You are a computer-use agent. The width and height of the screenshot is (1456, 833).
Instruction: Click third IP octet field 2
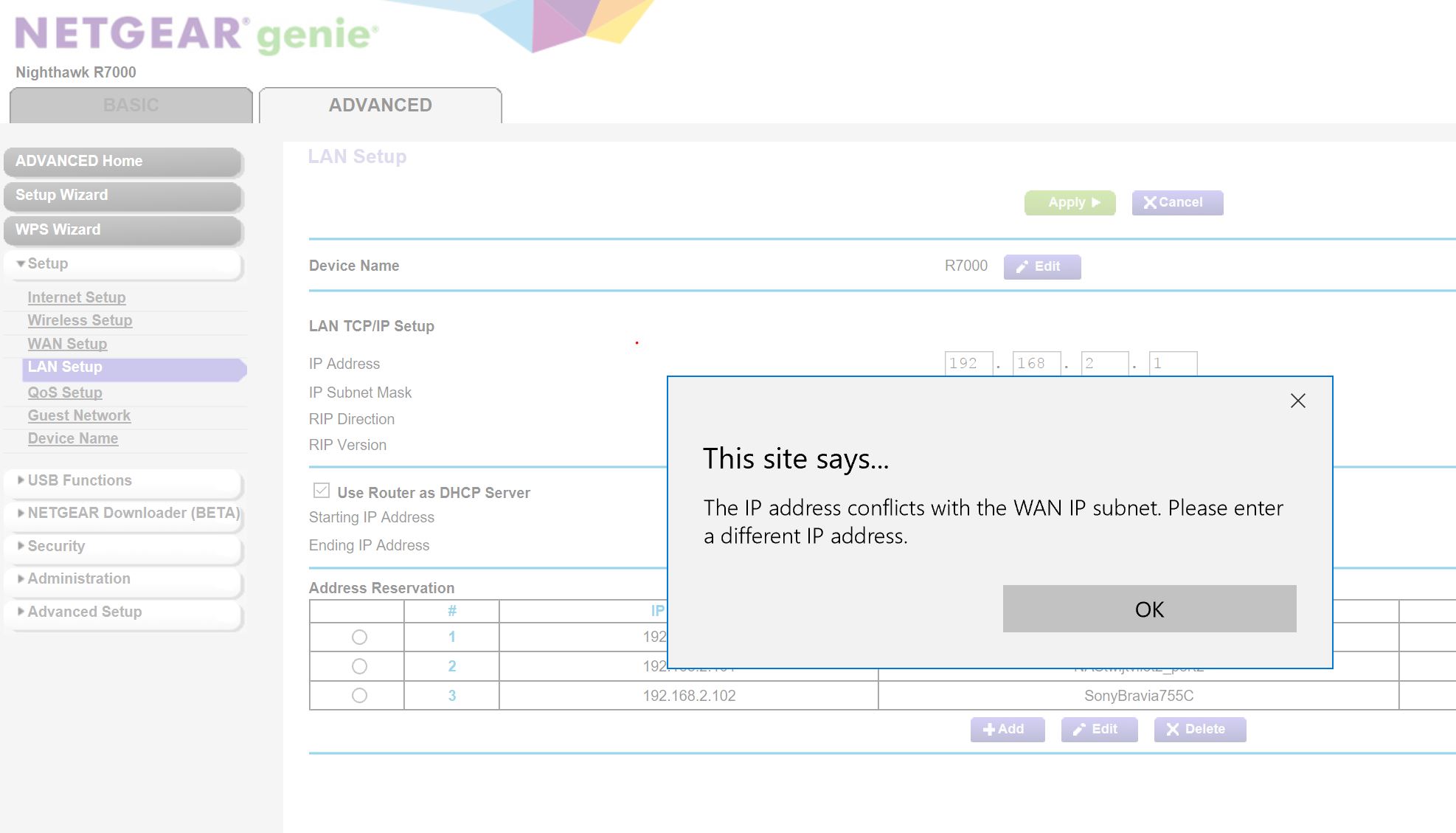[1105, 364]
